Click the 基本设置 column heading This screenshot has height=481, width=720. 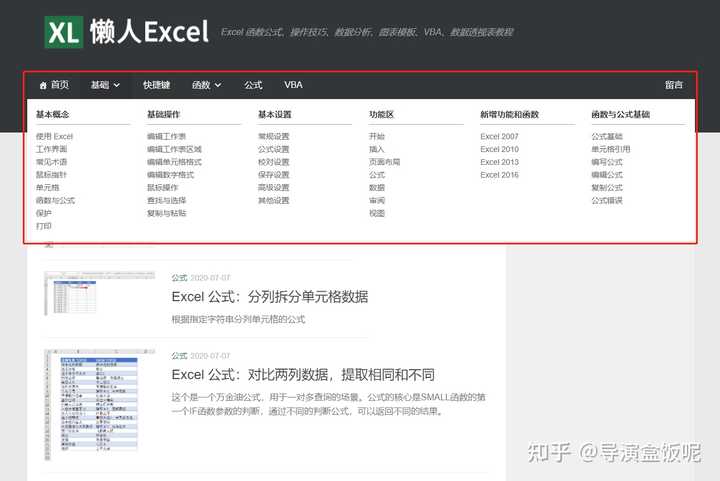(275, 114)
